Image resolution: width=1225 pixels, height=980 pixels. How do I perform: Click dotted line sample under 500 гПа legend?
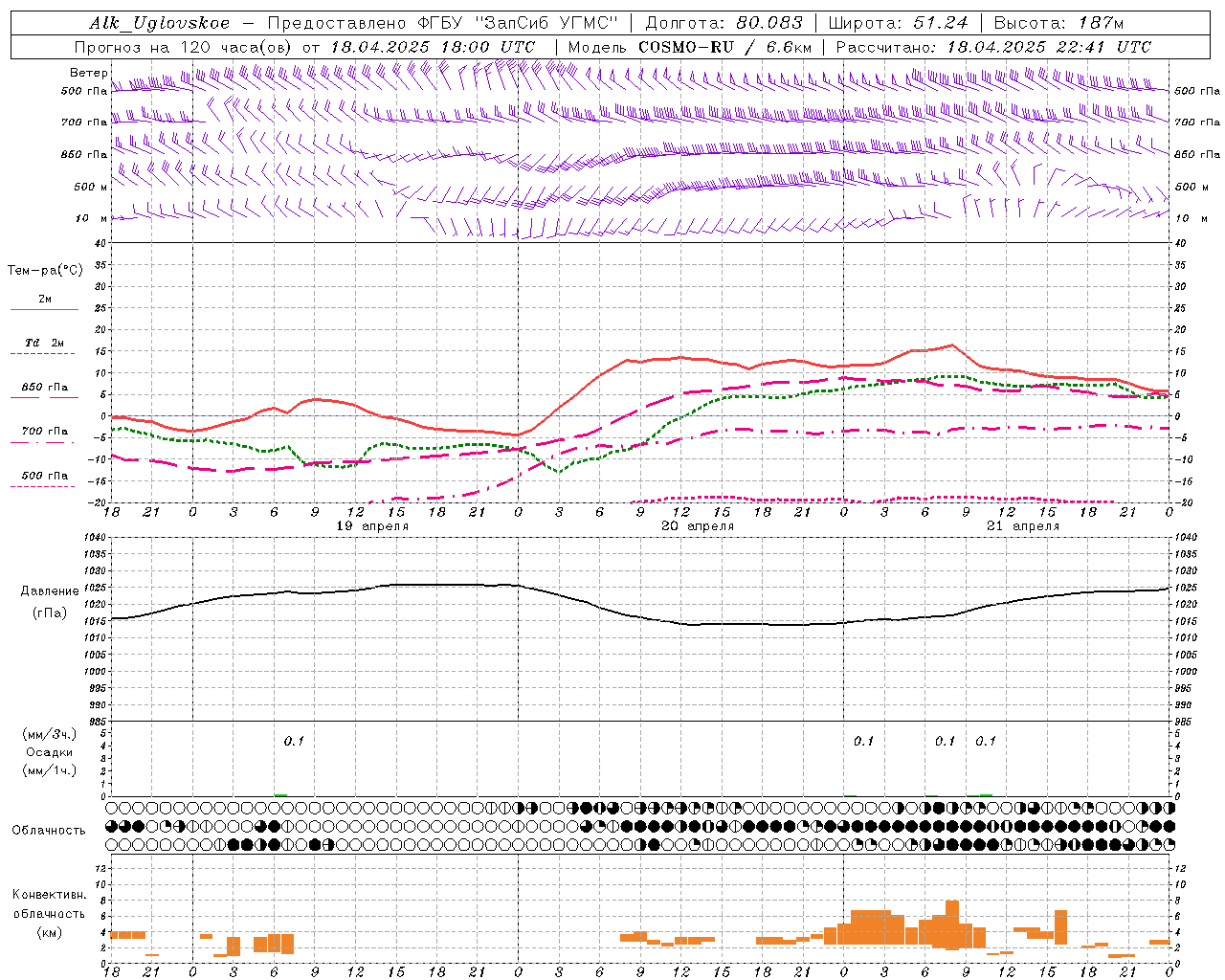click(x=44, y=487)
